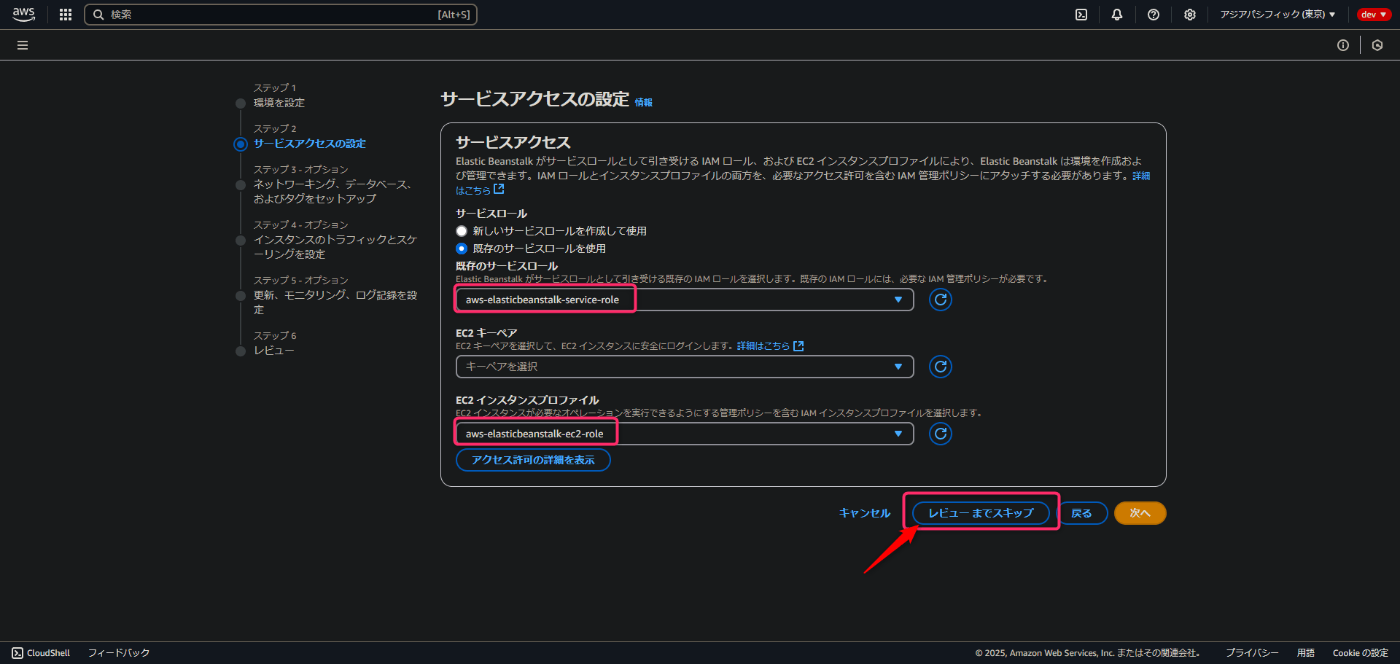The height and width of the screenshot is (664, 1400).
Task: Open the info panel icon top right
Action: point(1343,45)
